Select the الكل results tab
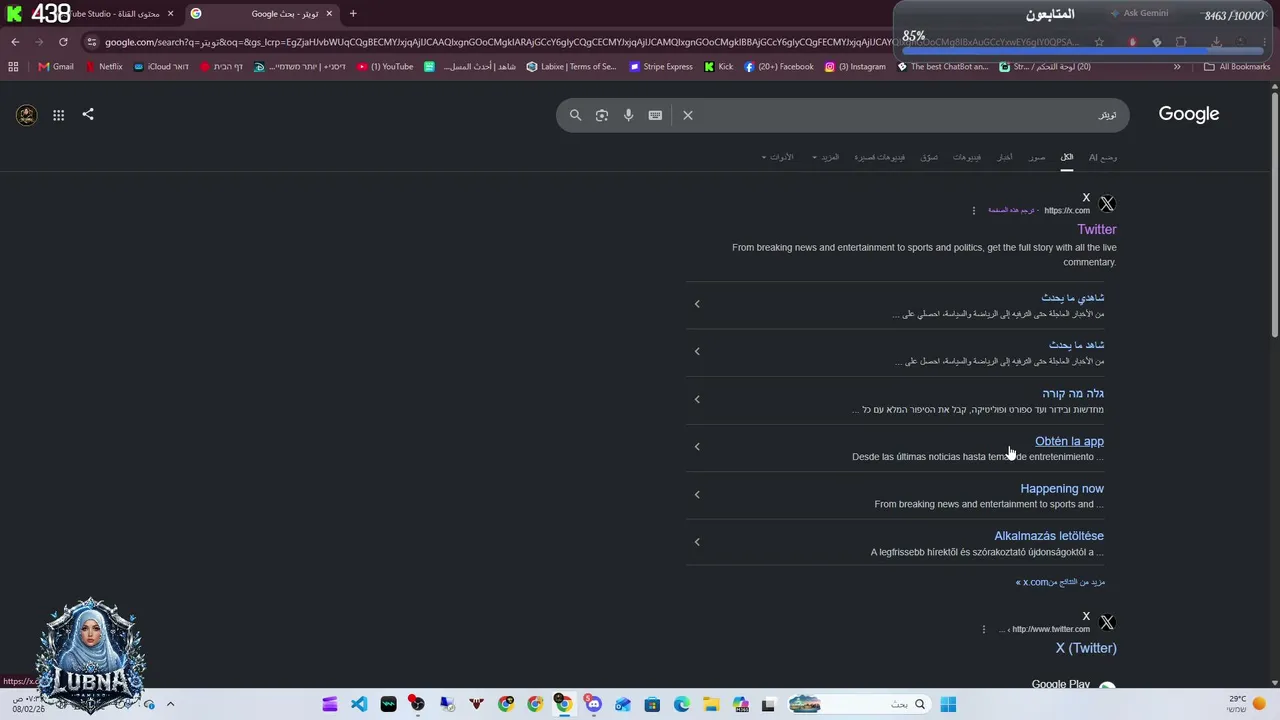This screenshot has width=1280, height=720. [x=1067, y=157]
